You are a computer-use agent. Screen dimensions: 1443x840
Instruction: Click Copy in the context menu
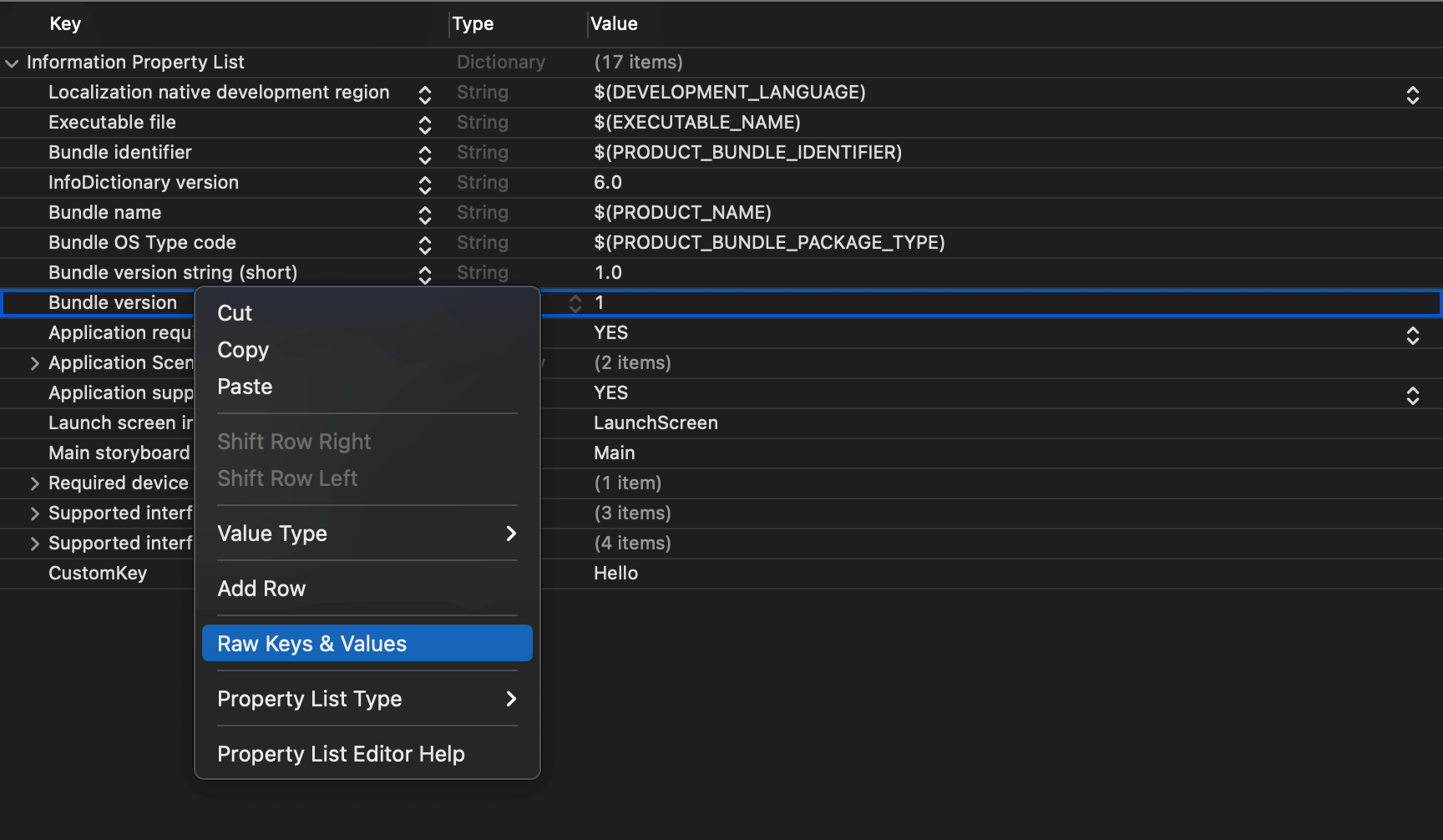pyautogui.click(x=243, y=350)
